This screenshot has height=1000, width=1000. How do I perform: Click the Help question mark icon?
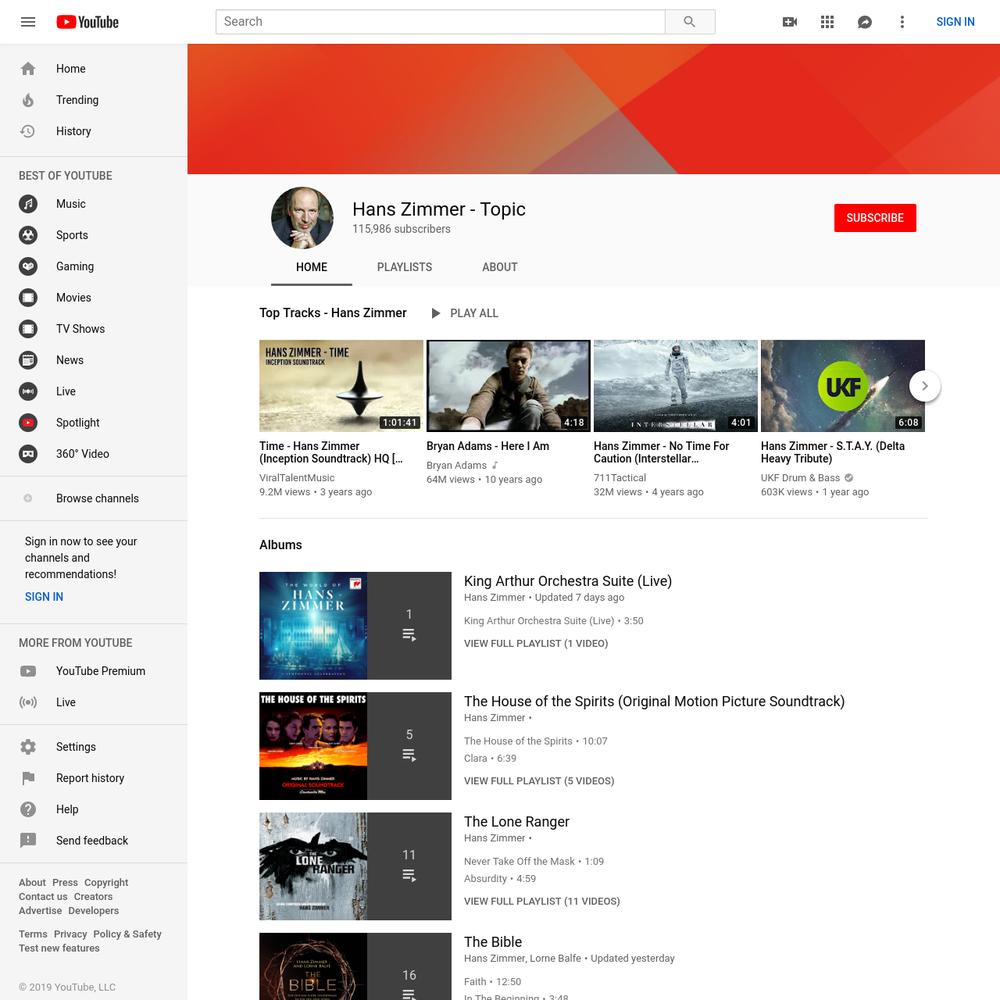pyautogui.click(x=28, y=809)
